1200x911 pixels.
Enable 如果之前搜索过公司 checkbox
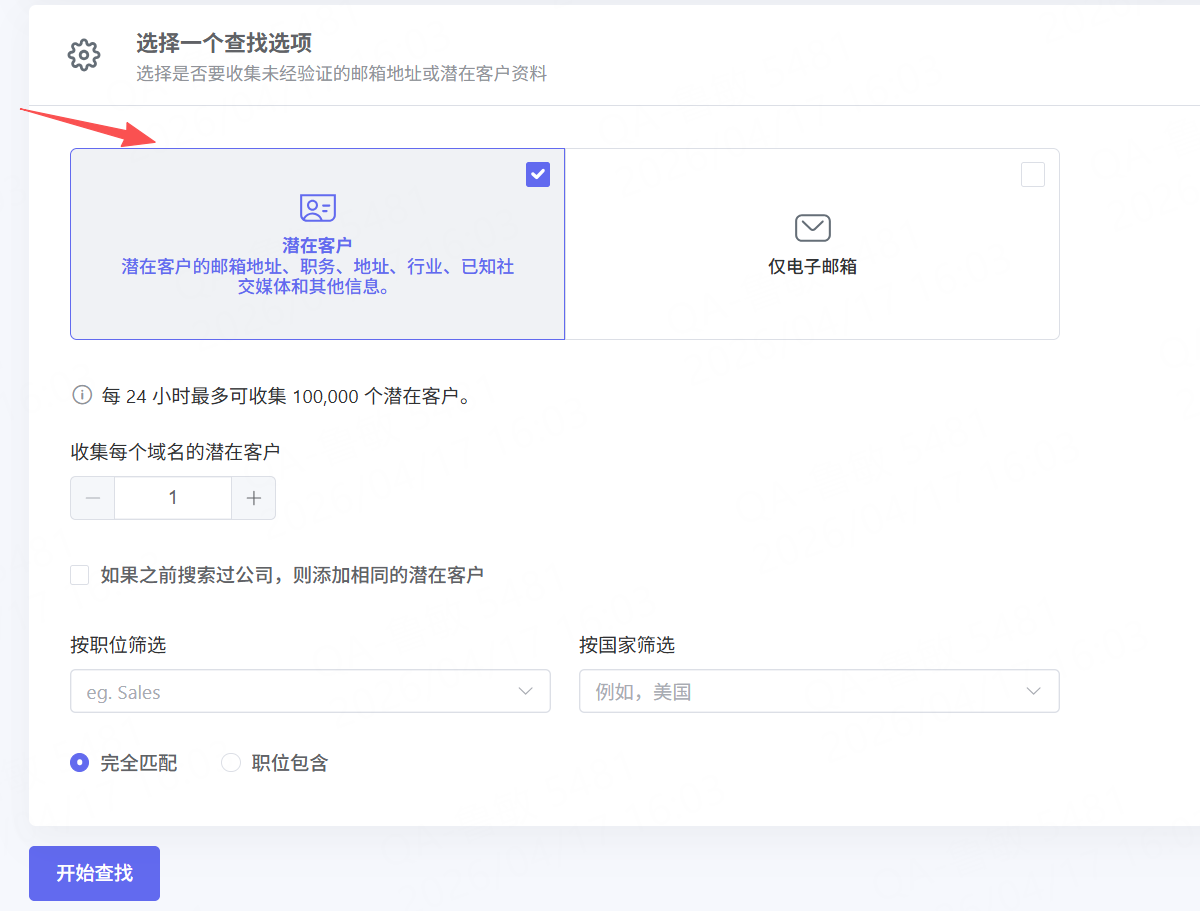click(x=80, y=575)
